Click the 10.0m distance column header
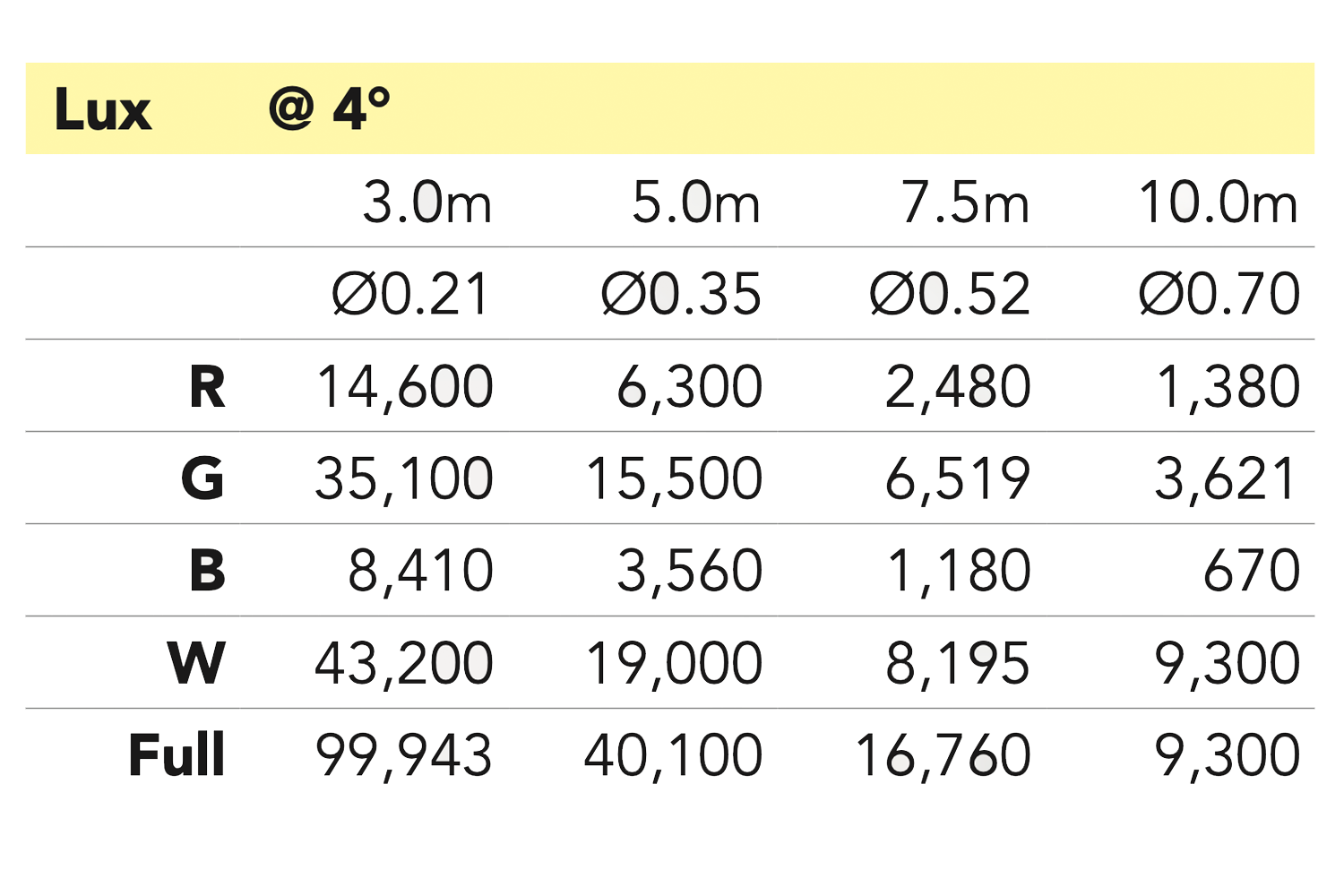Screen dimensions: 1344x896 tap(1219, 202)
